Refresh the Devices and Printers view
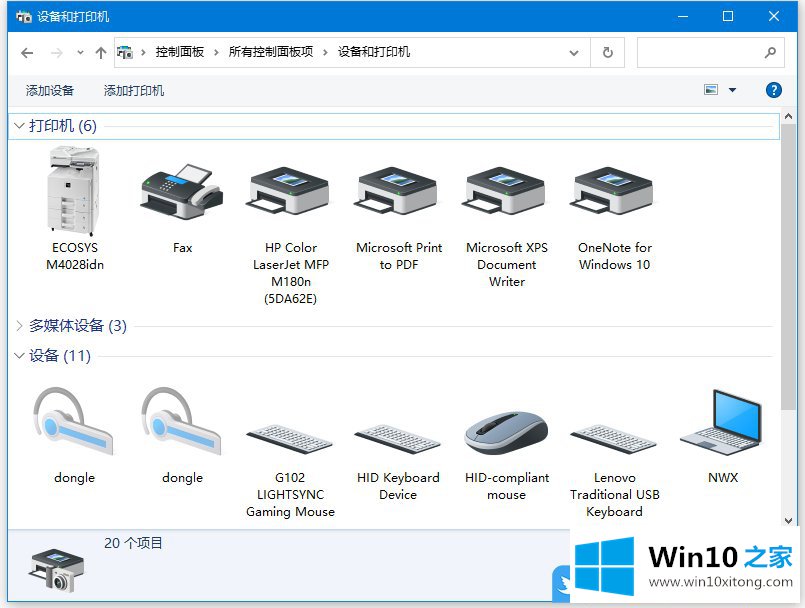The width and height of the screenshot is (805, 608). click(x=608, y=52)
